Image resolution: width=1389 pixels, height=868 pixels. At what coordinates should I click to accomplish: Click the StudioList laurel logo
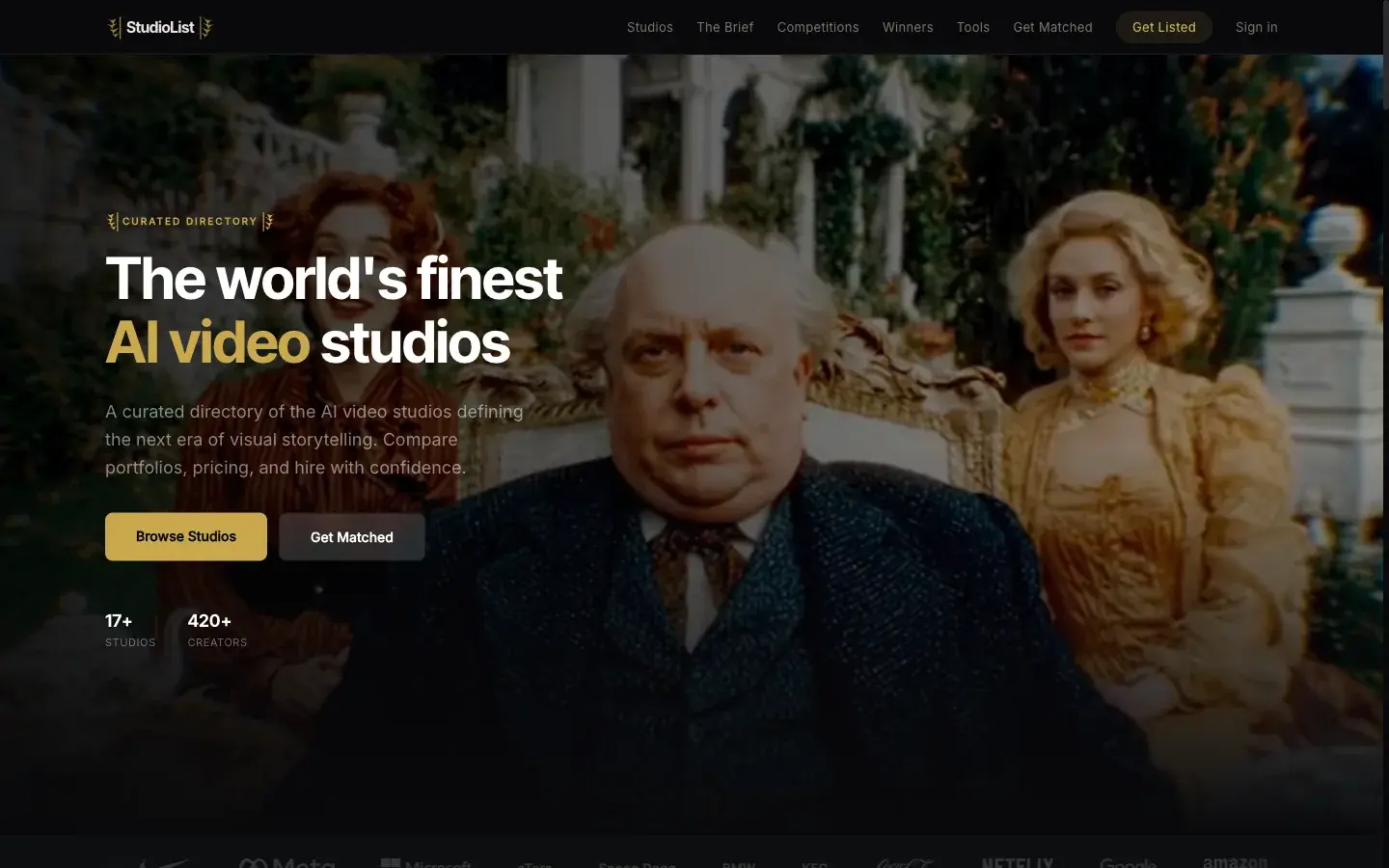click(115, 27)
